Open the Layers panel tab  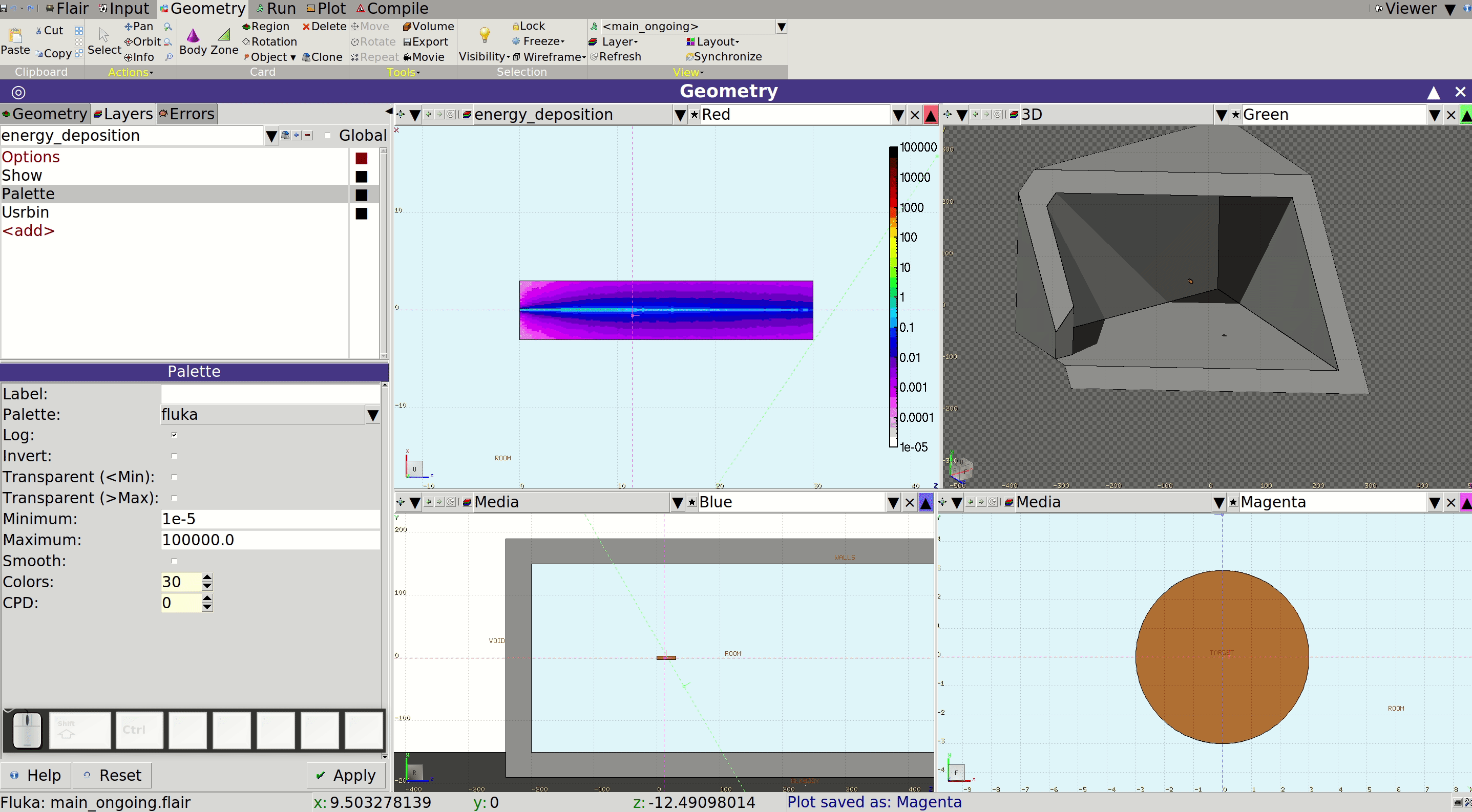tap(123, 114)
